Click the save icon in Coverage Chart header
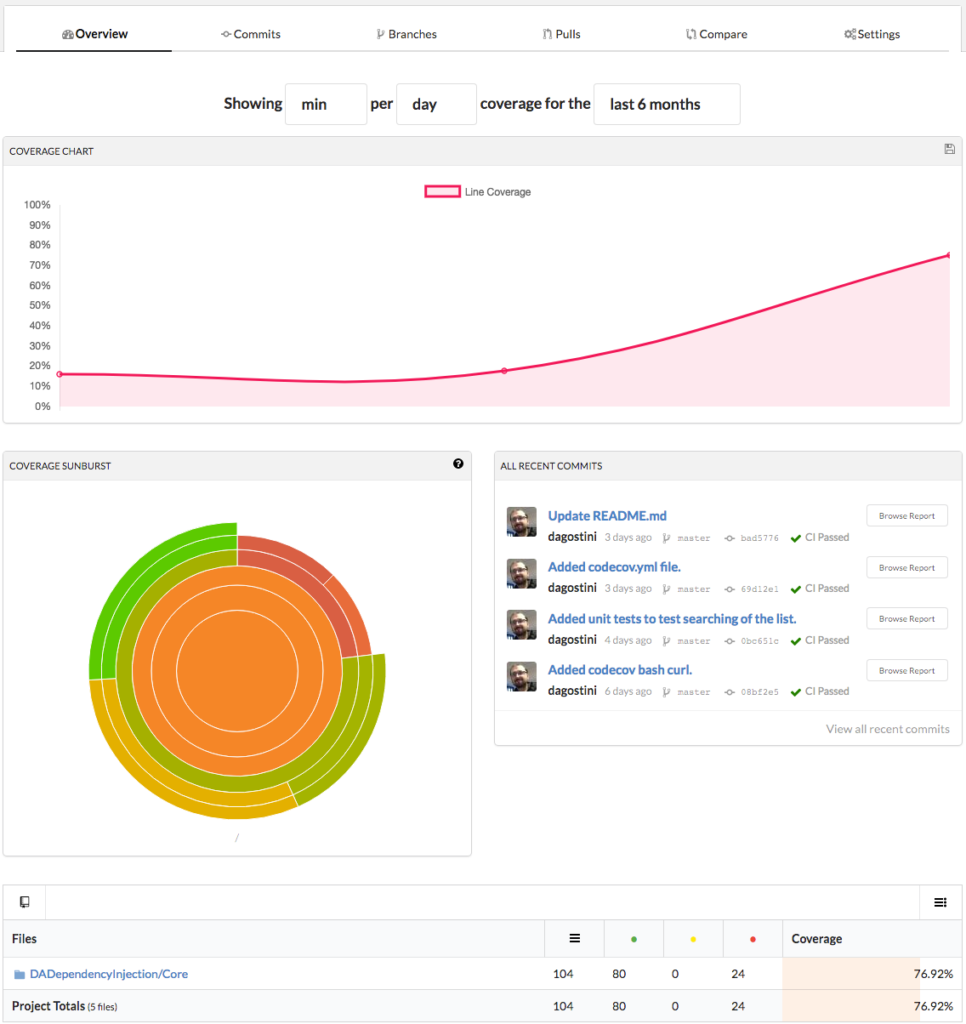Image resolution: width=966 pixels, height=1024 pixels. (x=949, y=150)
